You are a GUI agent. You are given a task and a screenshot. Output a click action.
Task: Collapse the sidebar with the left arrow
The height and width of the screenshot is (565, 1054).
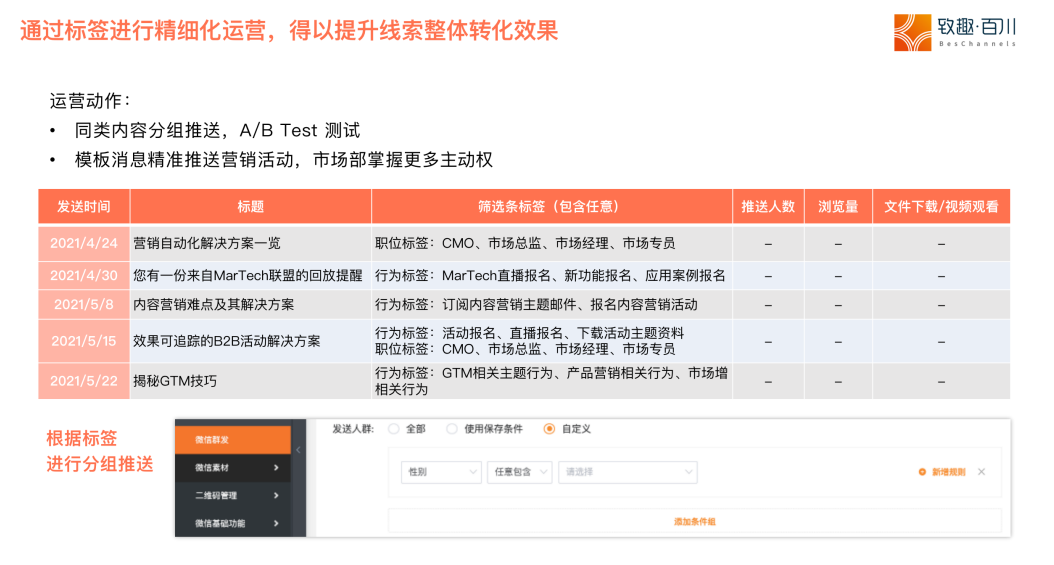(298, 450)
